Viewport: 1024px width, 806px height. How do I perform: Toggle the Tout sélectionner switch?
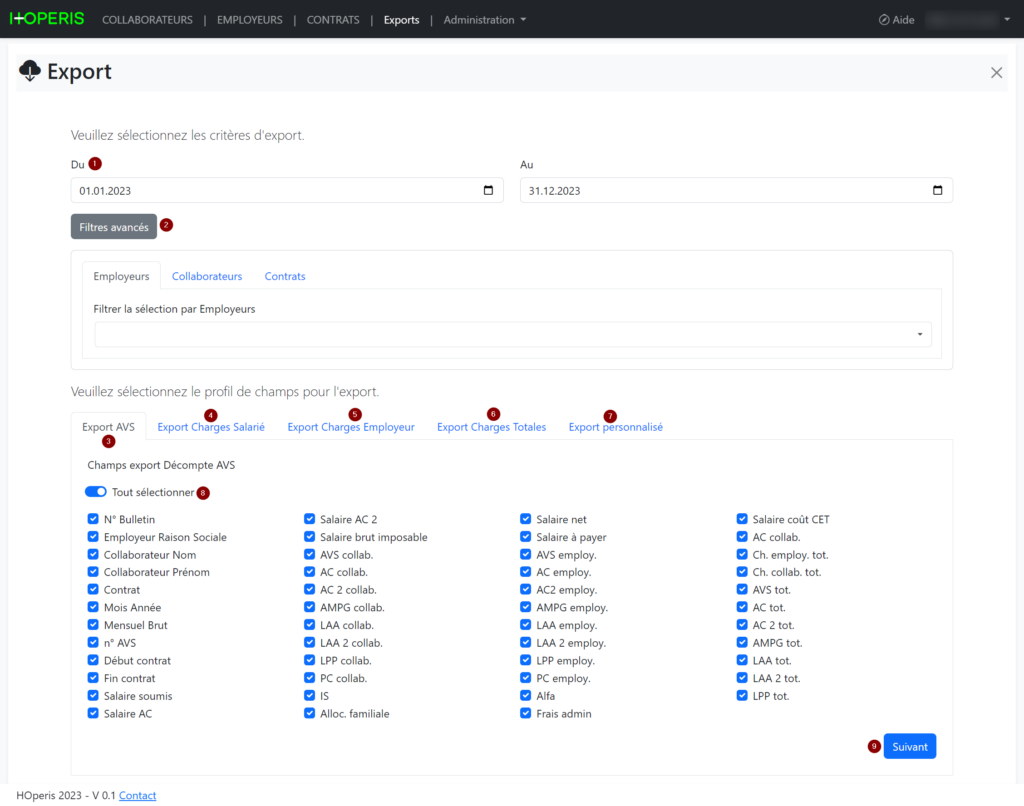[x=96, y=492]
